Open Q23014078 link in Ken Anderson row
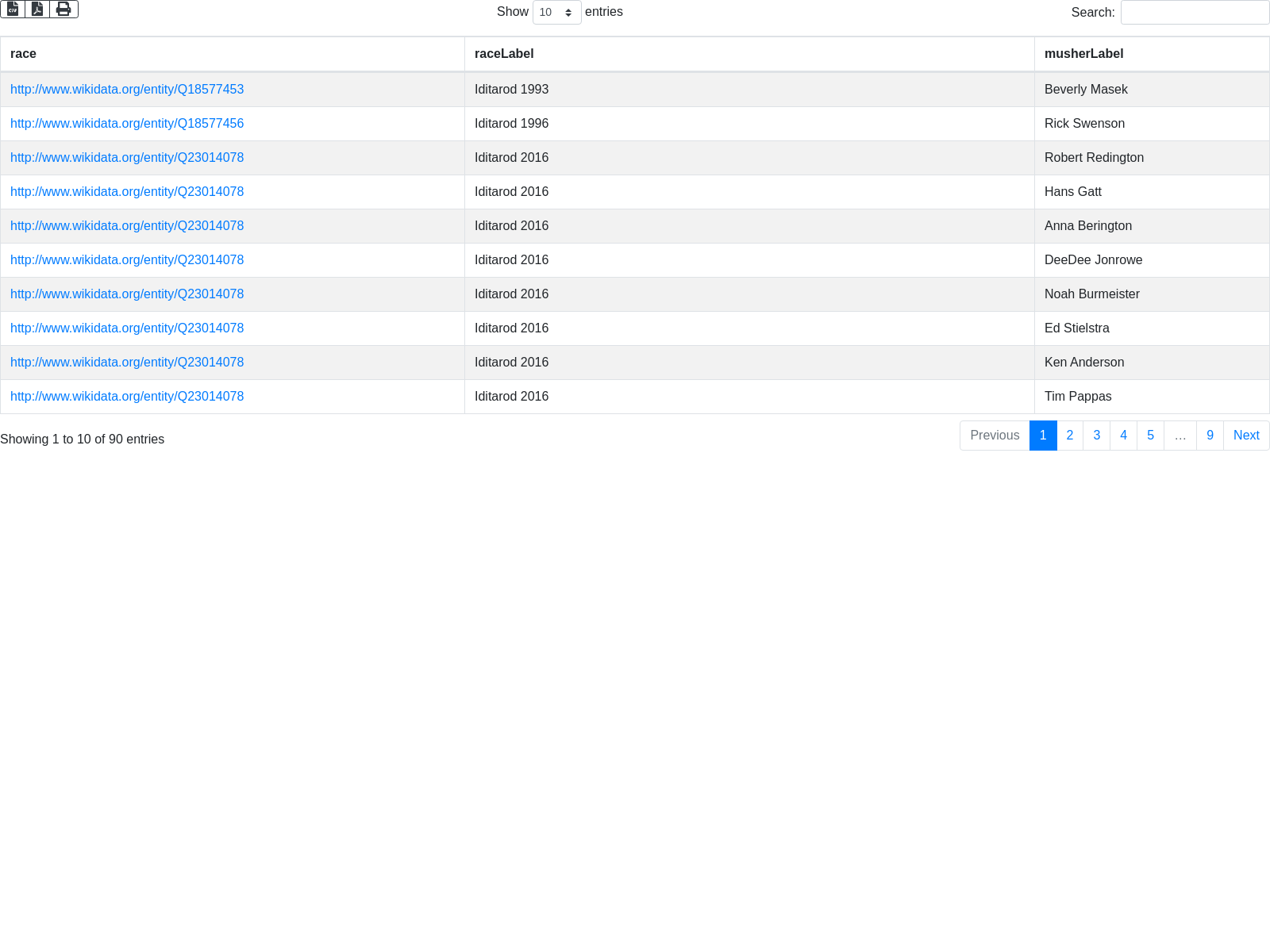1270x952 pixels. click(127, 363)
